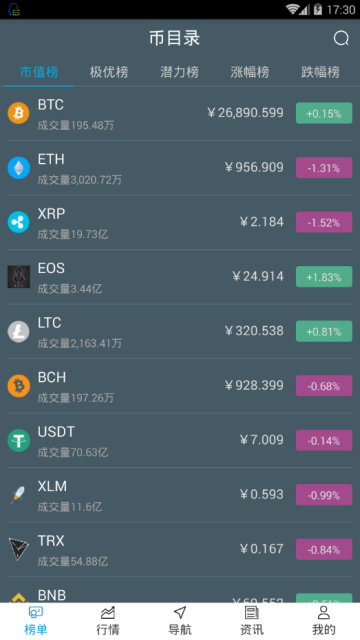
Task: Tap the XRP Ripple coin icon
Action: pyautogui.click(x=18, y=222)
